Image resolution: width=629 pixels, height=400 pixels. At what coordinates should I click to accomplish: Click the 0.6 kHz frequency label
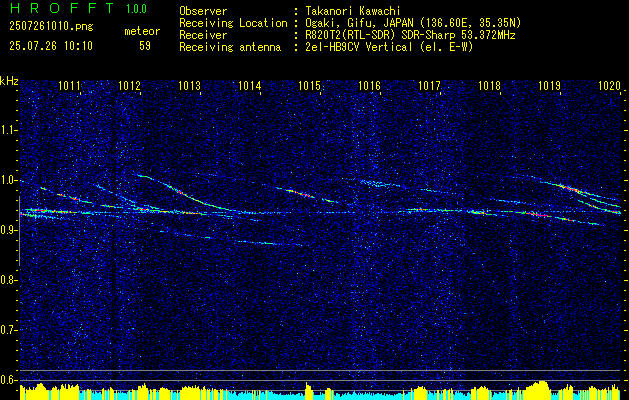click(7, 380)
